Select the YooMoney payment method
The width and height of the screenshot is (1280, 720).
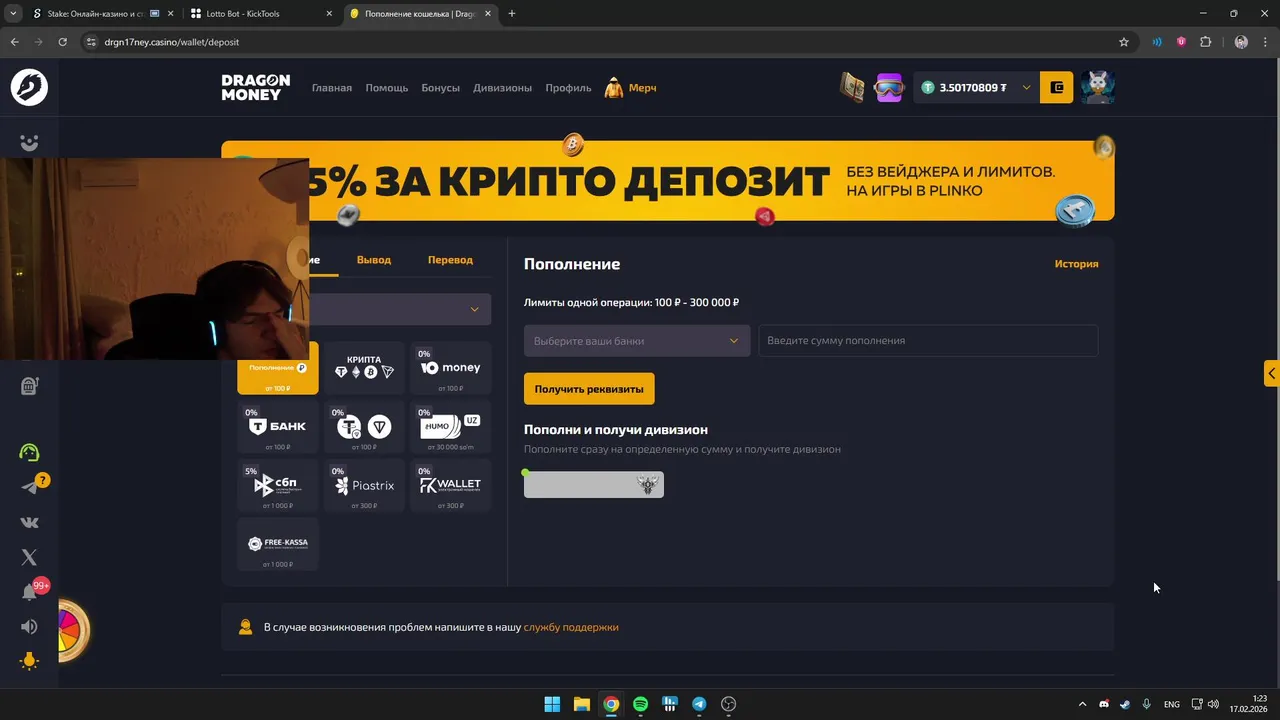point(450,368)
